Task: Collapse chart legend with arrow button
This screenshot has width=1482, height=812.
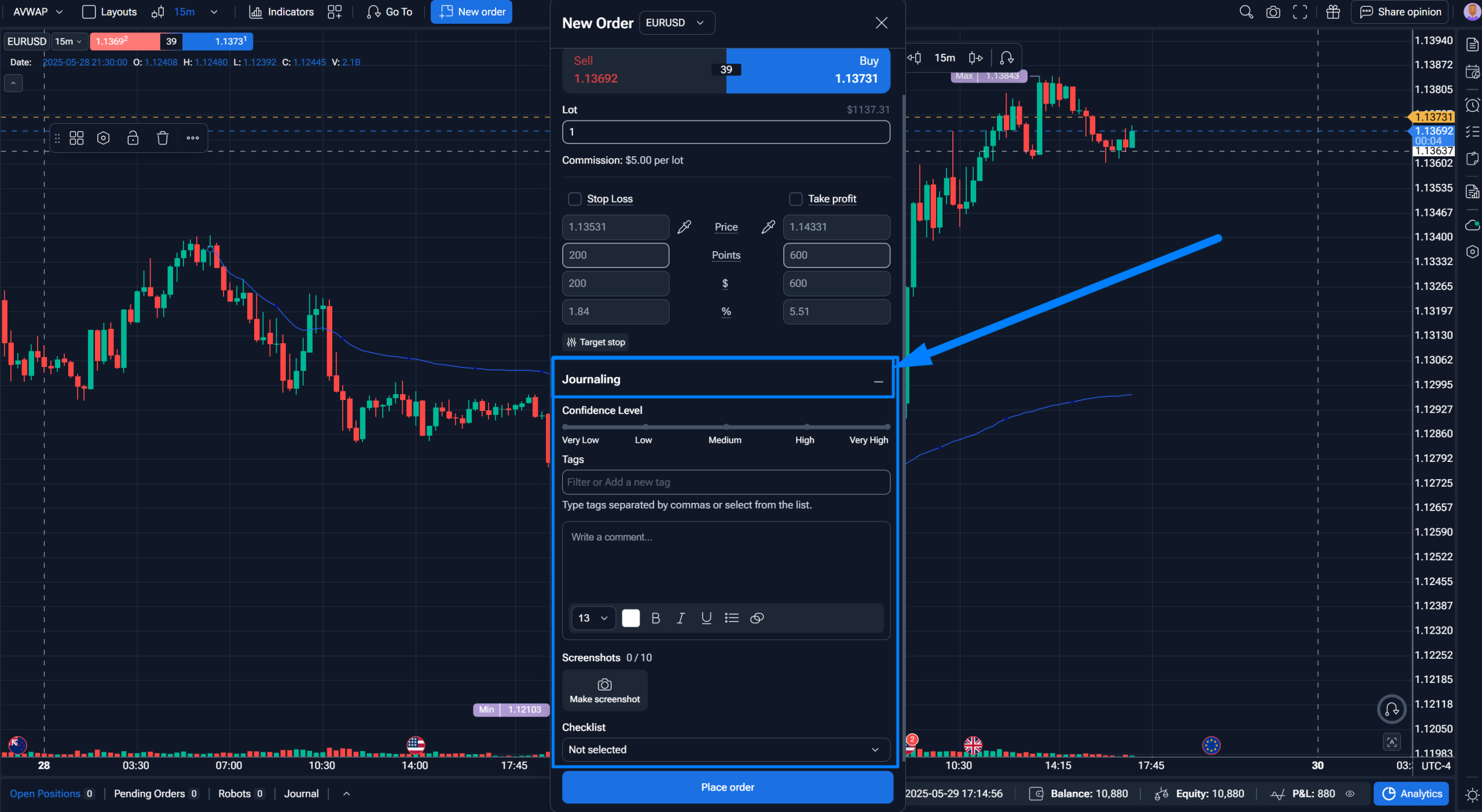Action: pyautogui.click(x=13, y=83)
